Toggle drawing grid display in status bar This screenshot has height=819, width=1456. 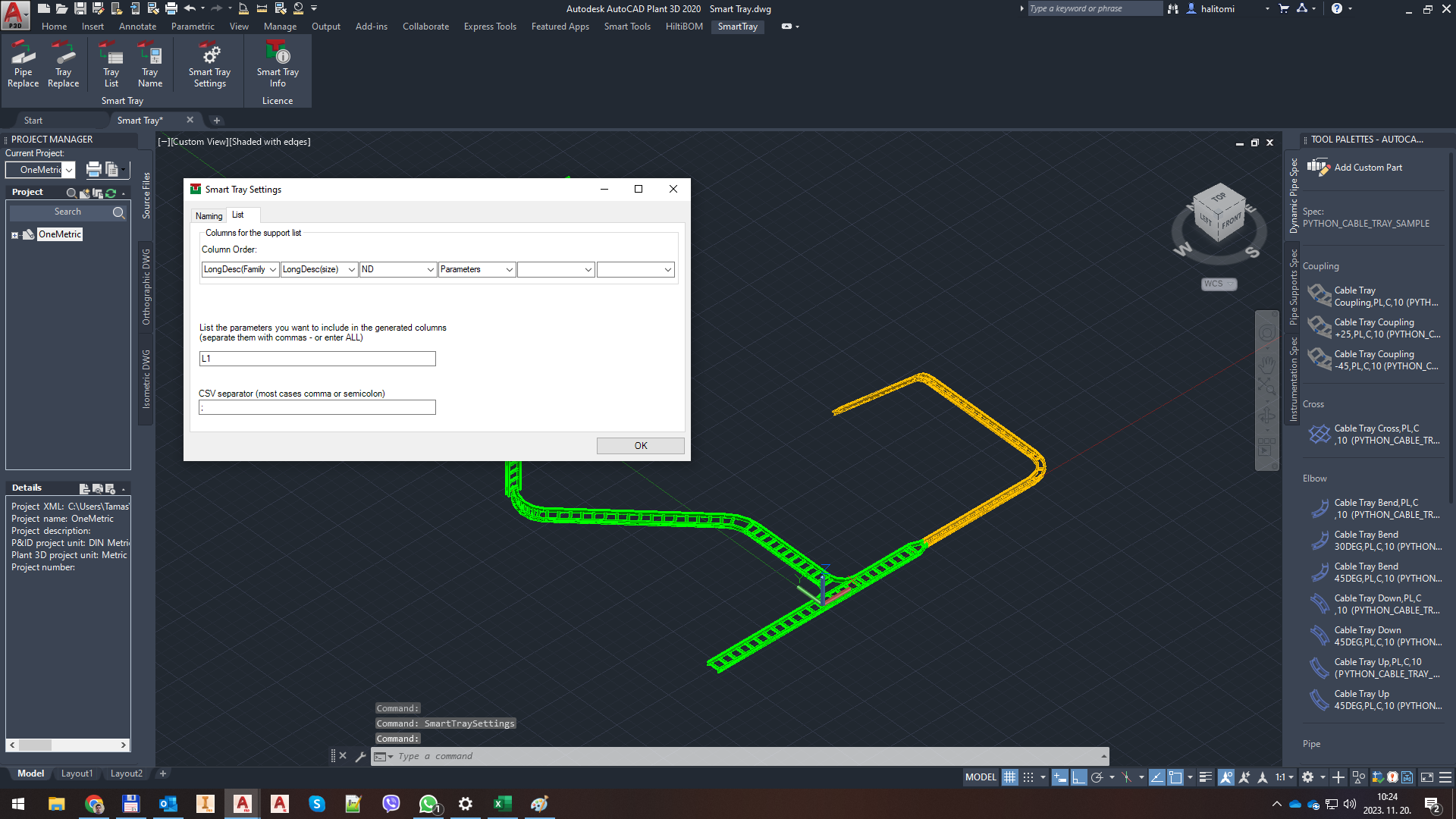tap(1009, 777)
